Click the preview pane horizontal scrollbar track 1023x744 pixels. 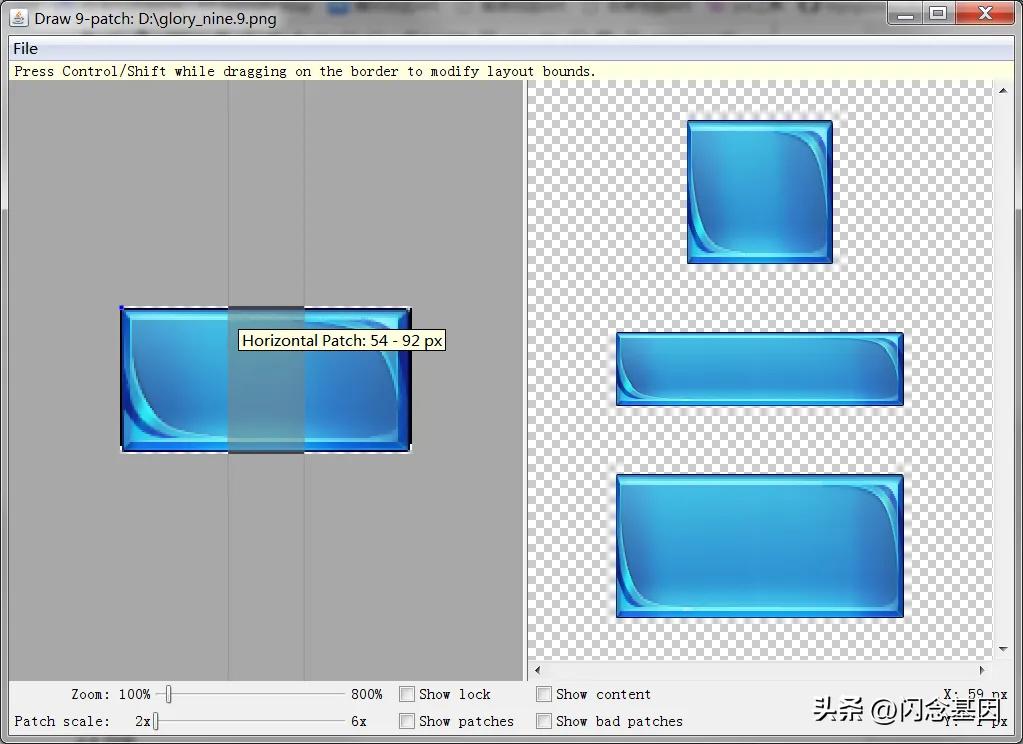760,671
